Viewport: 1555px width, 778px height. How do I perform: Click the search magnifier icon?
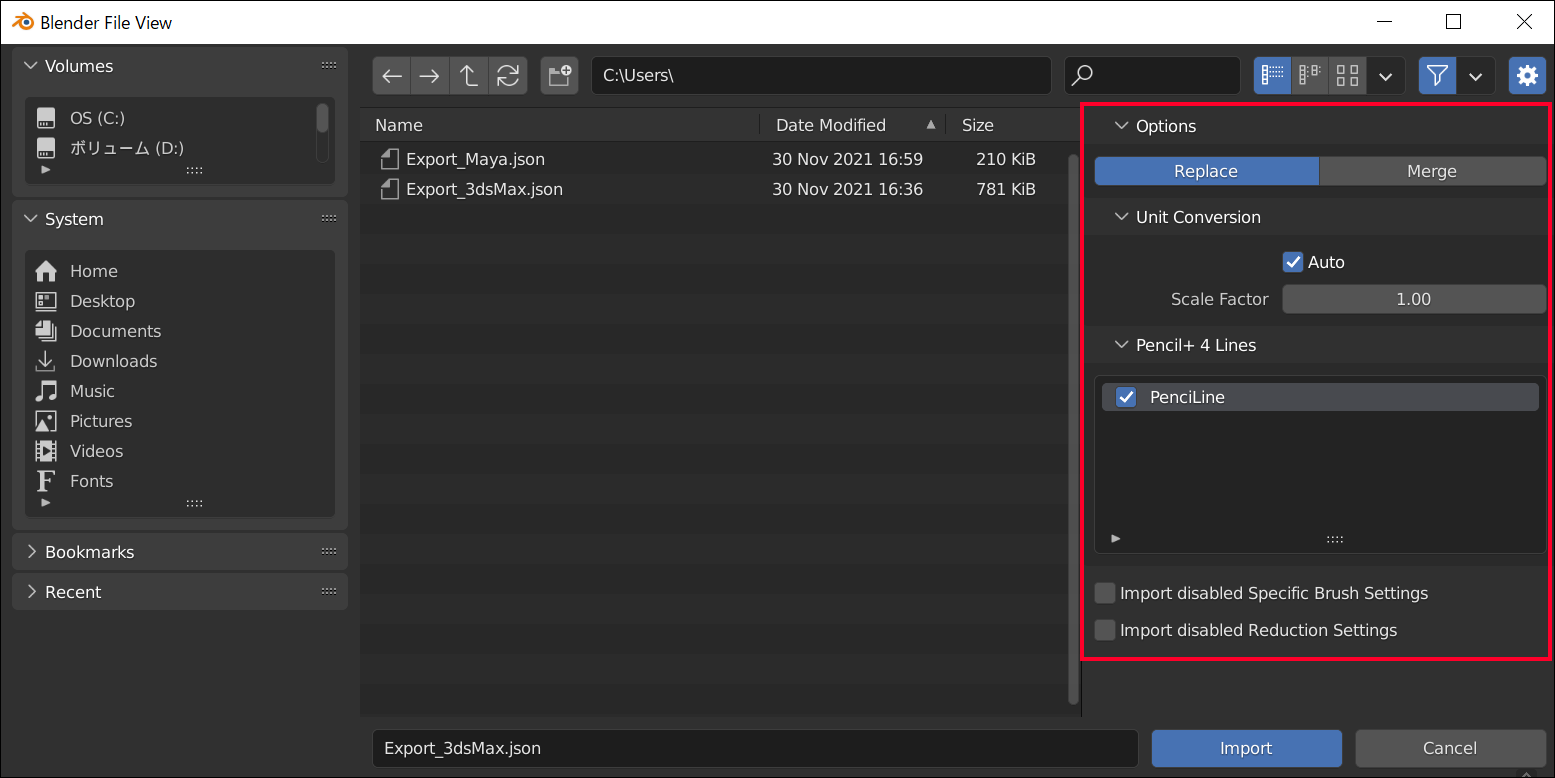coord(1082,76)
